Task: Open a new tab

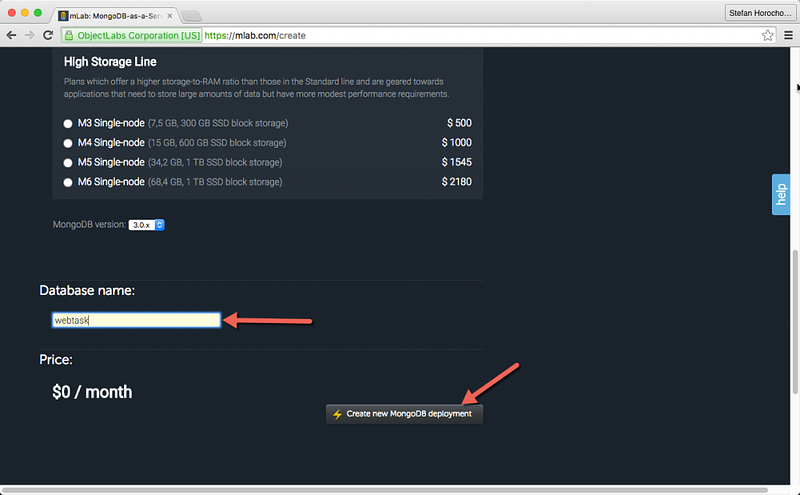Action: 192,16
